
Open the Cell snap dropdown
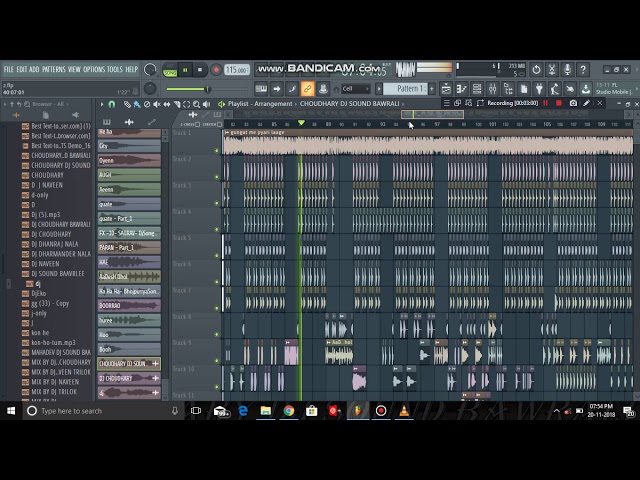click(356, 89)
